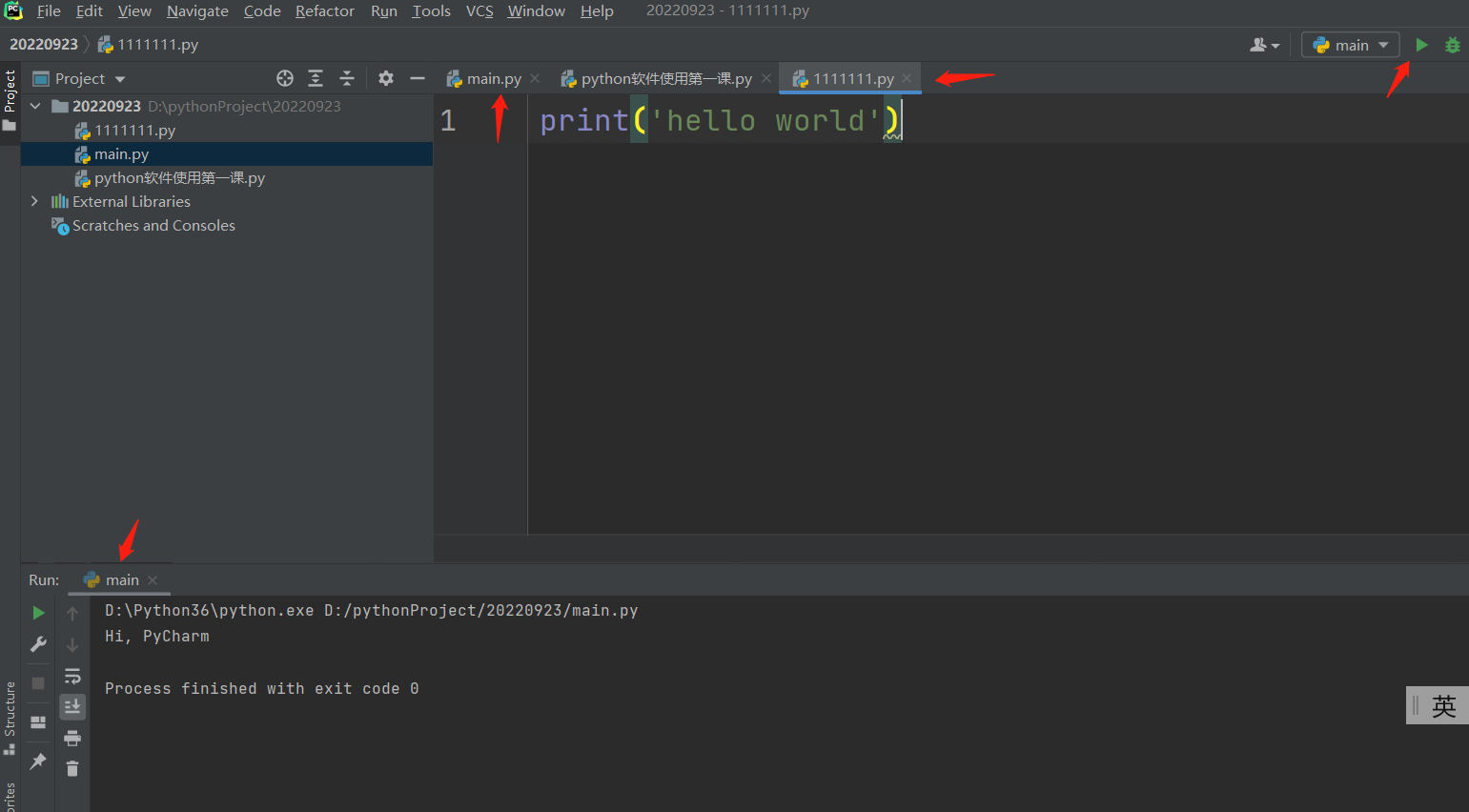Open run configuration wrench icon
The height and width of the screenshot is (812, 1469).
coord(38,644)
